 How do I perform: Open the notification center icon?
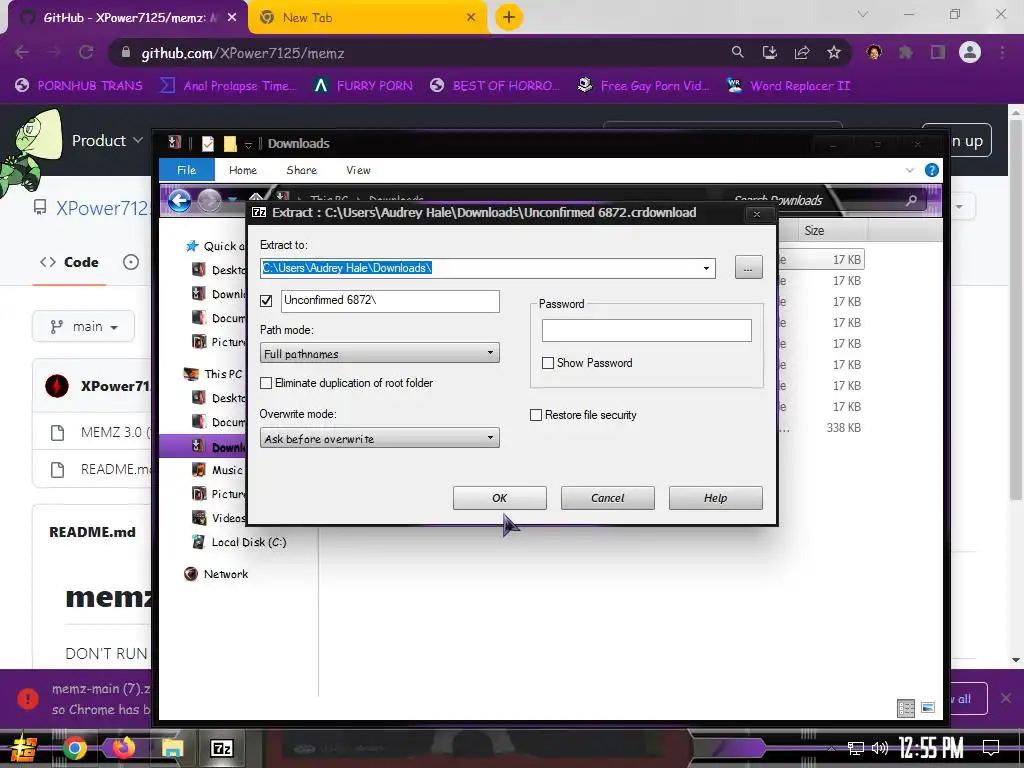(991, 748)
